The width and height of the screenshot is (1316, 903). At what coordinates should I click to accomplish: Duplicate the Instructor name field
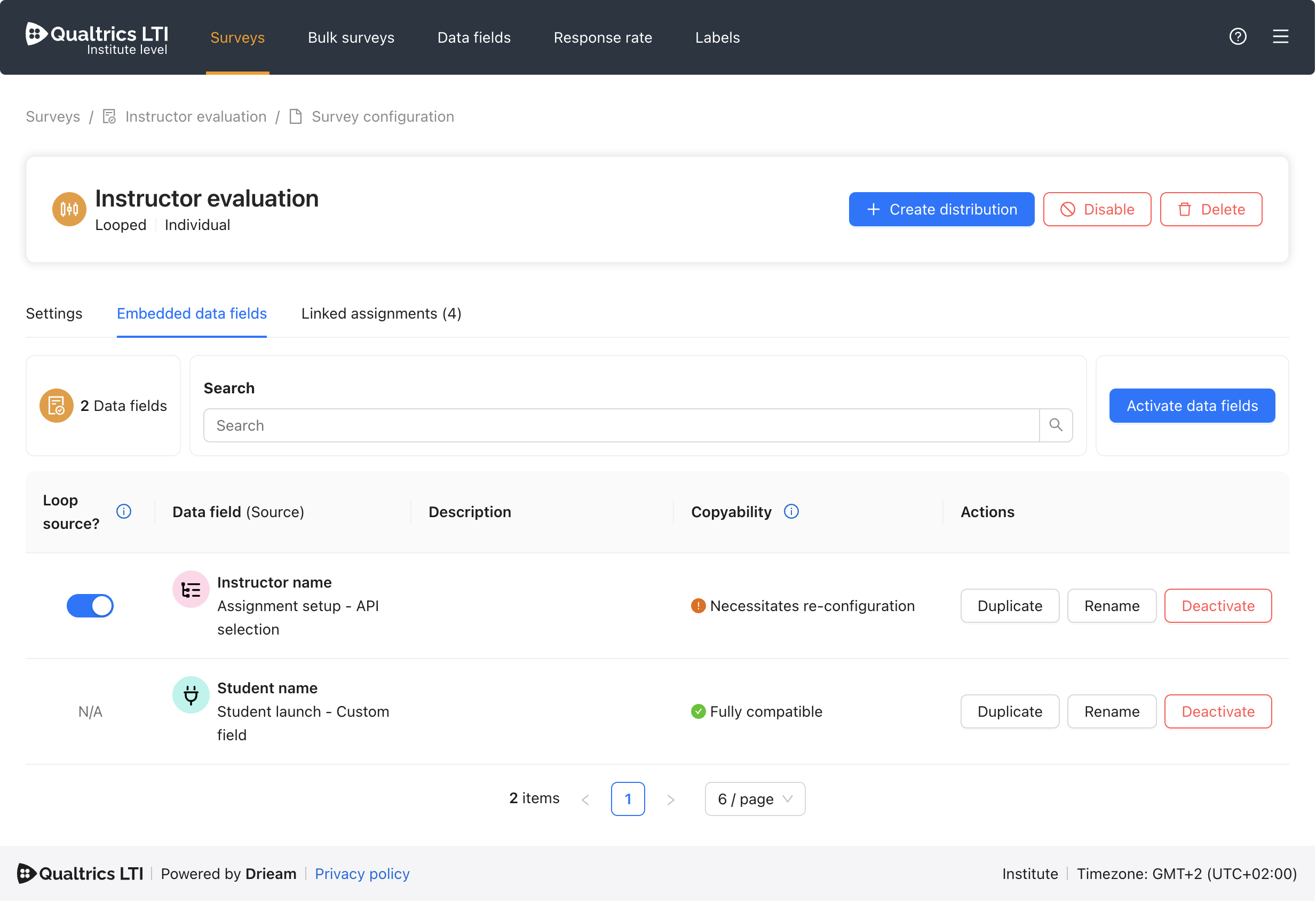pos(1011,606)
